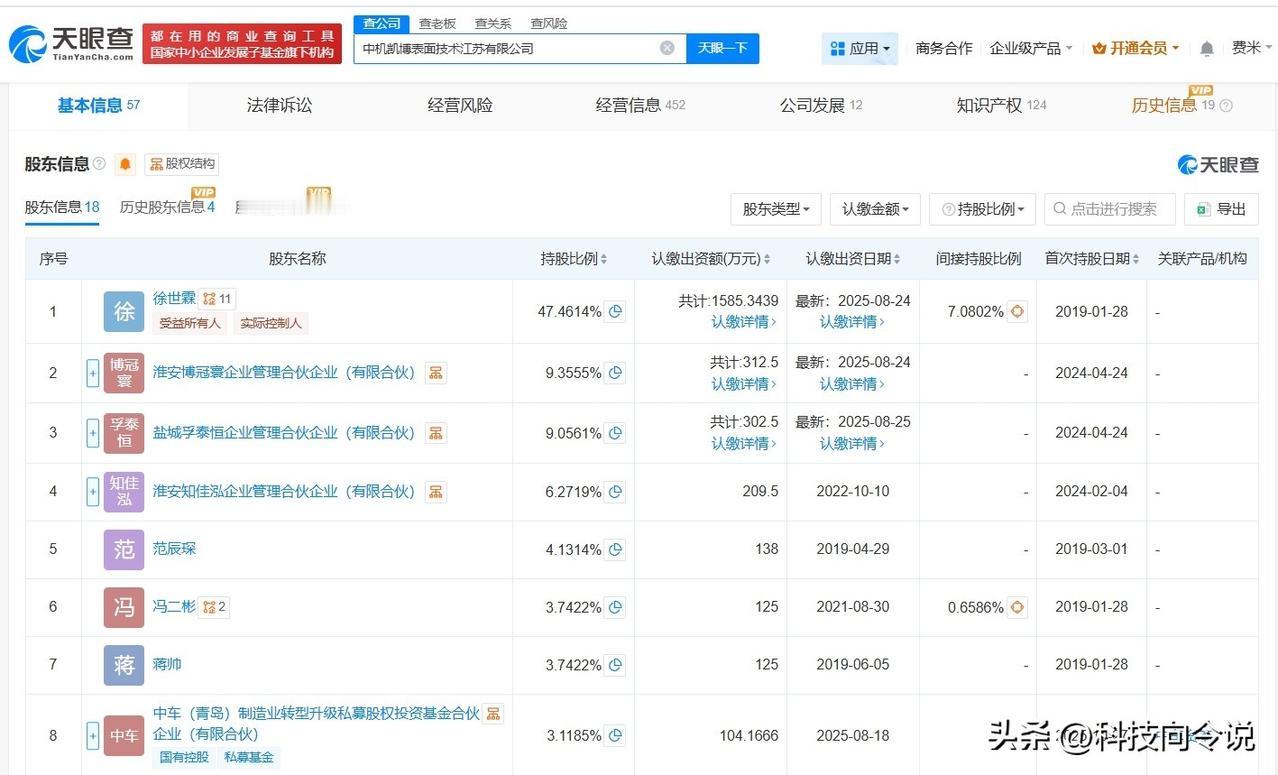Click the orange alert bell beside 股东信息

point(125,164)
